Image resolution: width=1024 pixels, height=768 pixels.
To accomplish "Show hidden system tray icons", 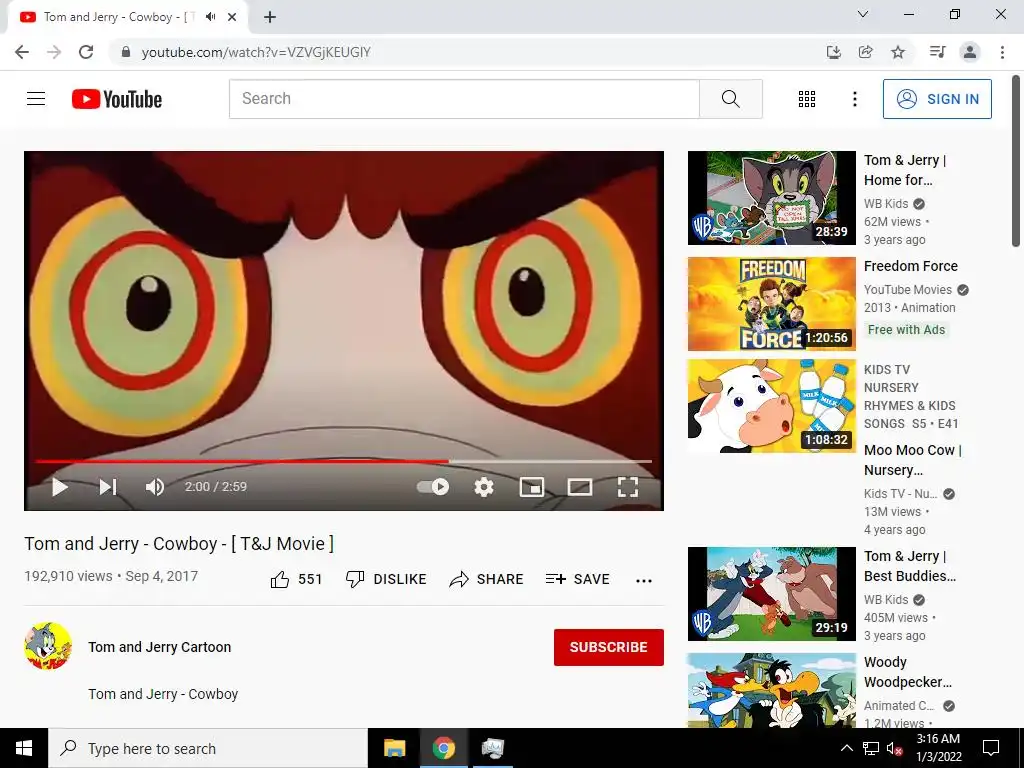I will click(846, 748).
